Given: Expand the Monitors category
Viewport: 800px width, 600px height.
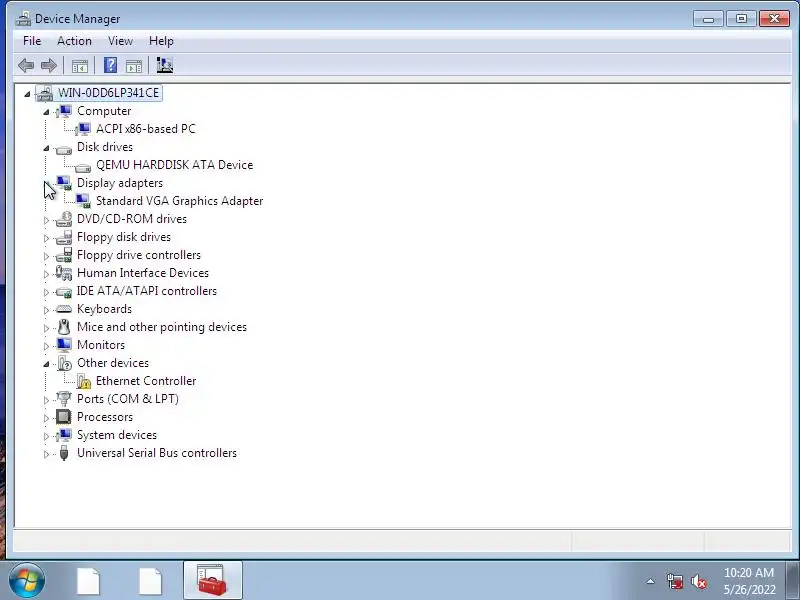Looking at the screenshot, I should pyautogui.click(x=46, y=346).
